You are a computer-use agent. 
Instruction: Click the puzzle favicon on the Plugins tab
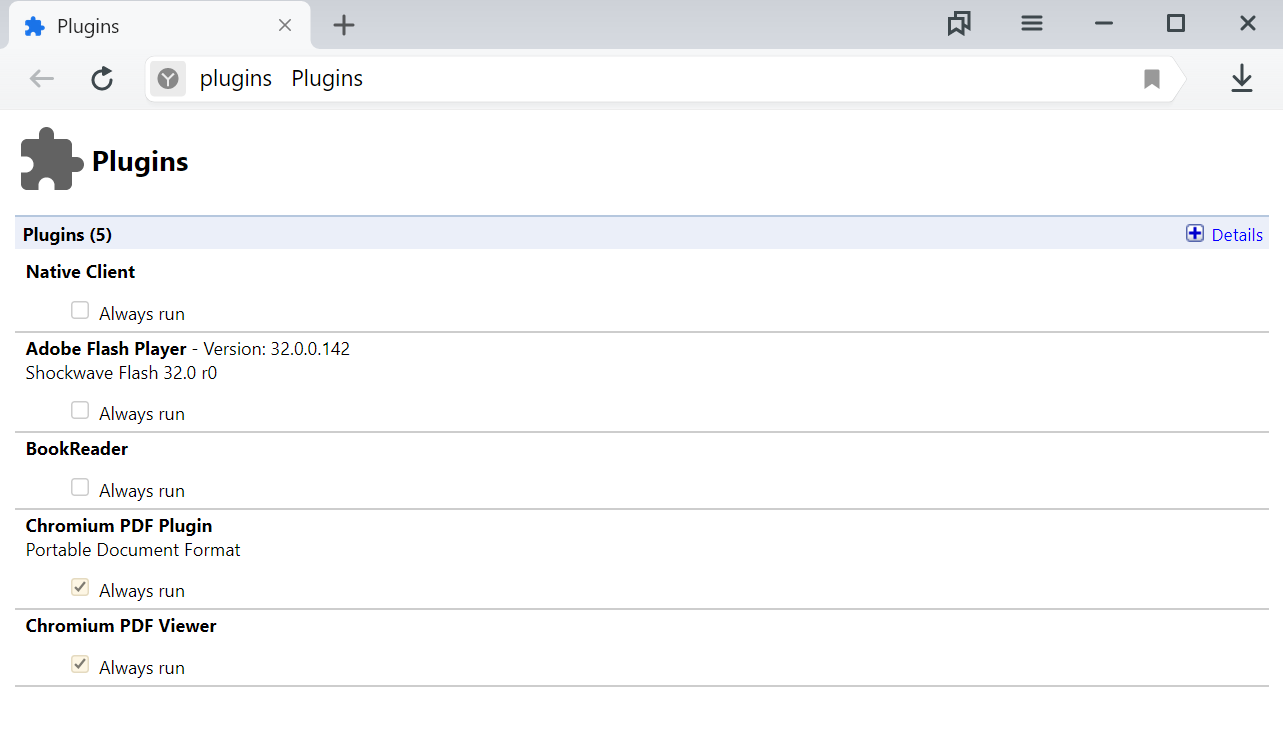click(35, 27)
